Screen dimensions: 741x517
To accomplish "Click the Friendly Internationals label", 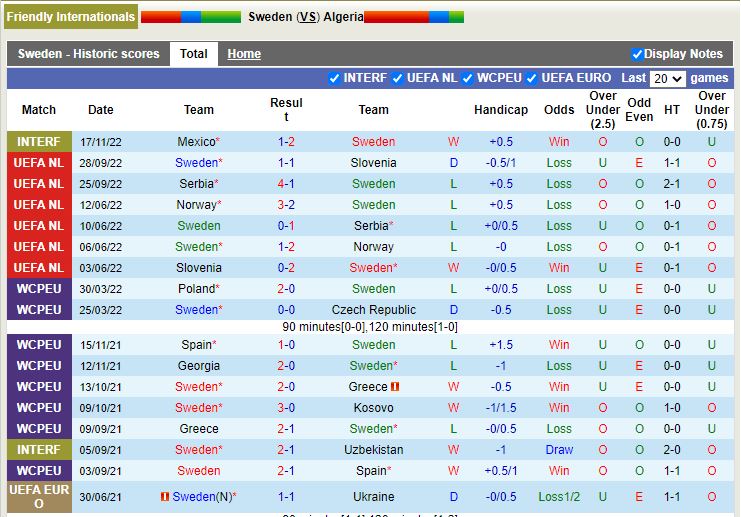I will 71,17.
